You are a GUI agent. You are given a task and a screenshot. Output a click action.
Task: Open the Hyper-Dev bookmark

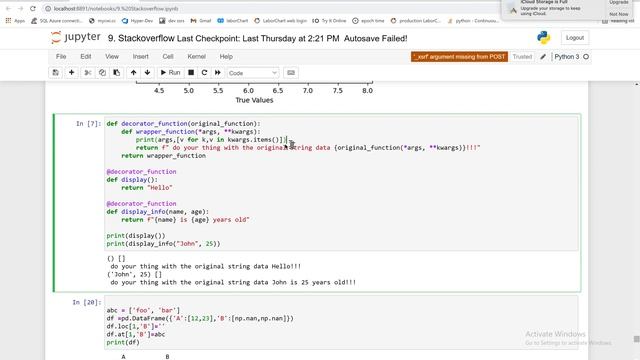[137, 20]
